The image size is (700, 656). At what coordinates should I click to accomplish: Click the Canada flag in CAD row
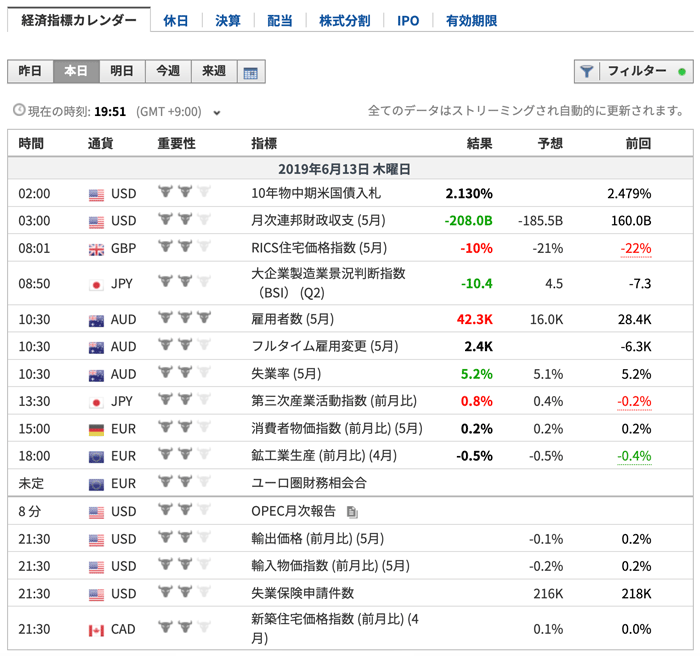96,630
